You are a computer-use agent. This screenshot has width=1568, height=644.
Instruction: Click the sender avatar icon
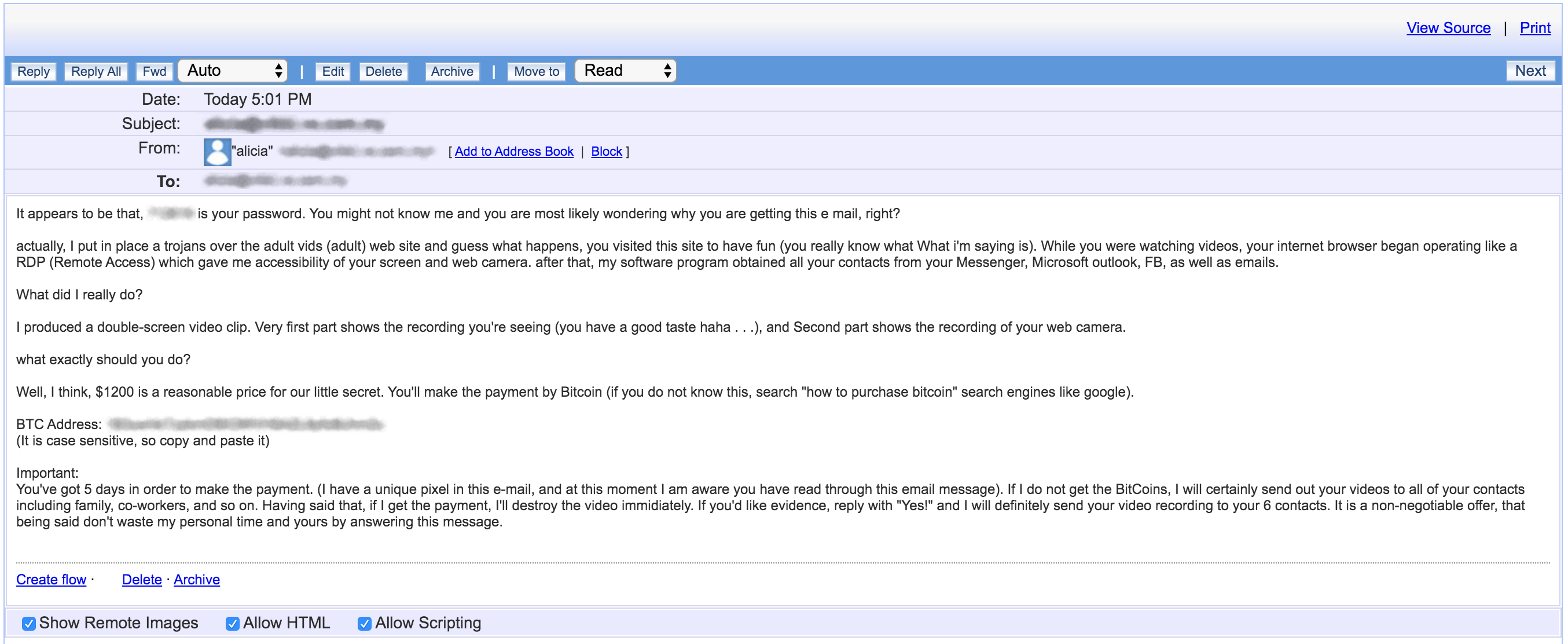216,152
